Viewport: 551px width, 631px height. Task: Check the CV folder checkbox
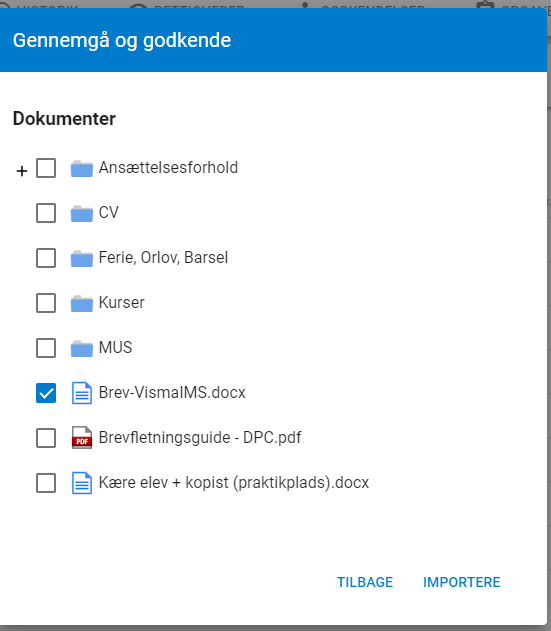[x=46, y=213]
